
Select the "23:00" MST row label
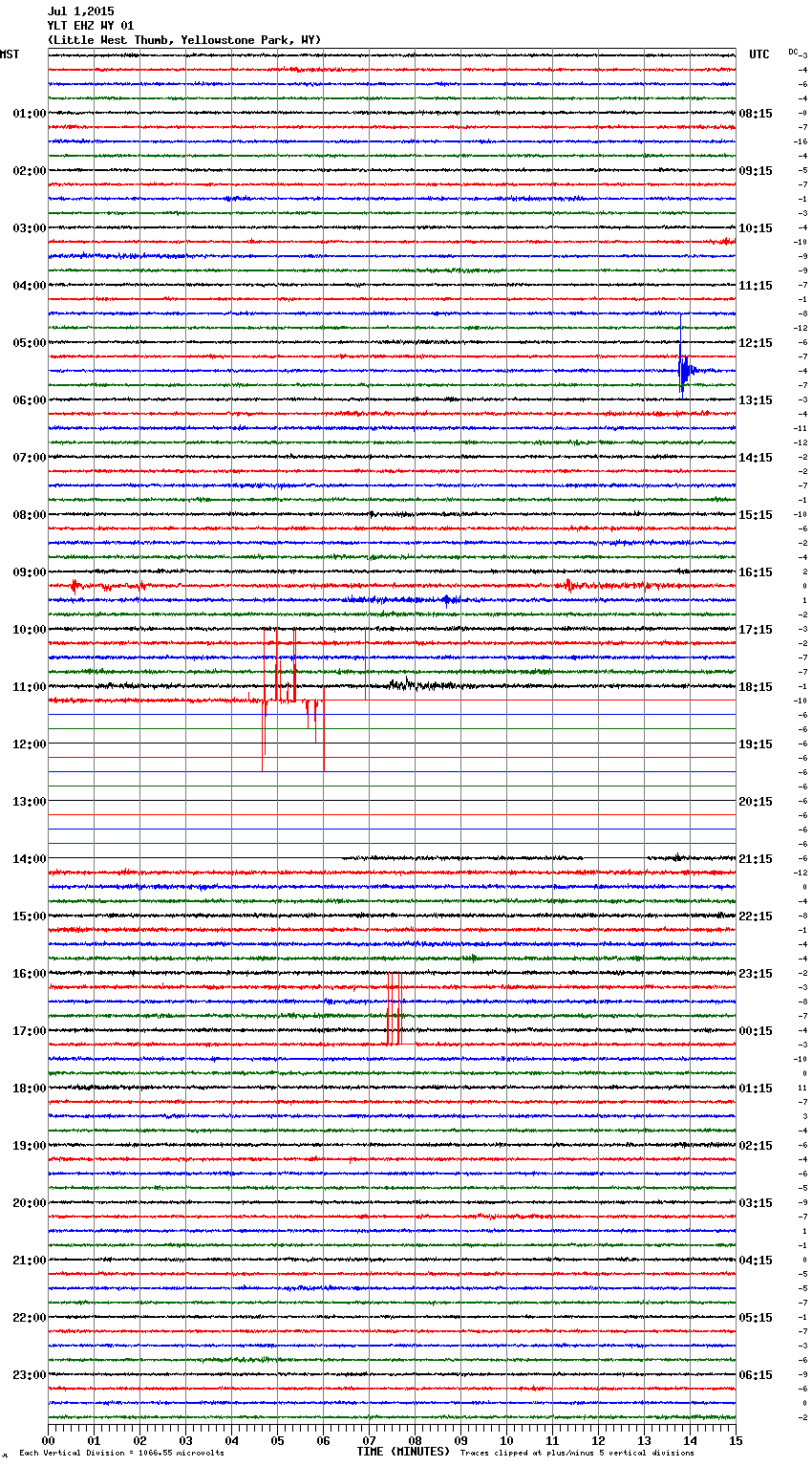[29, 1375]
